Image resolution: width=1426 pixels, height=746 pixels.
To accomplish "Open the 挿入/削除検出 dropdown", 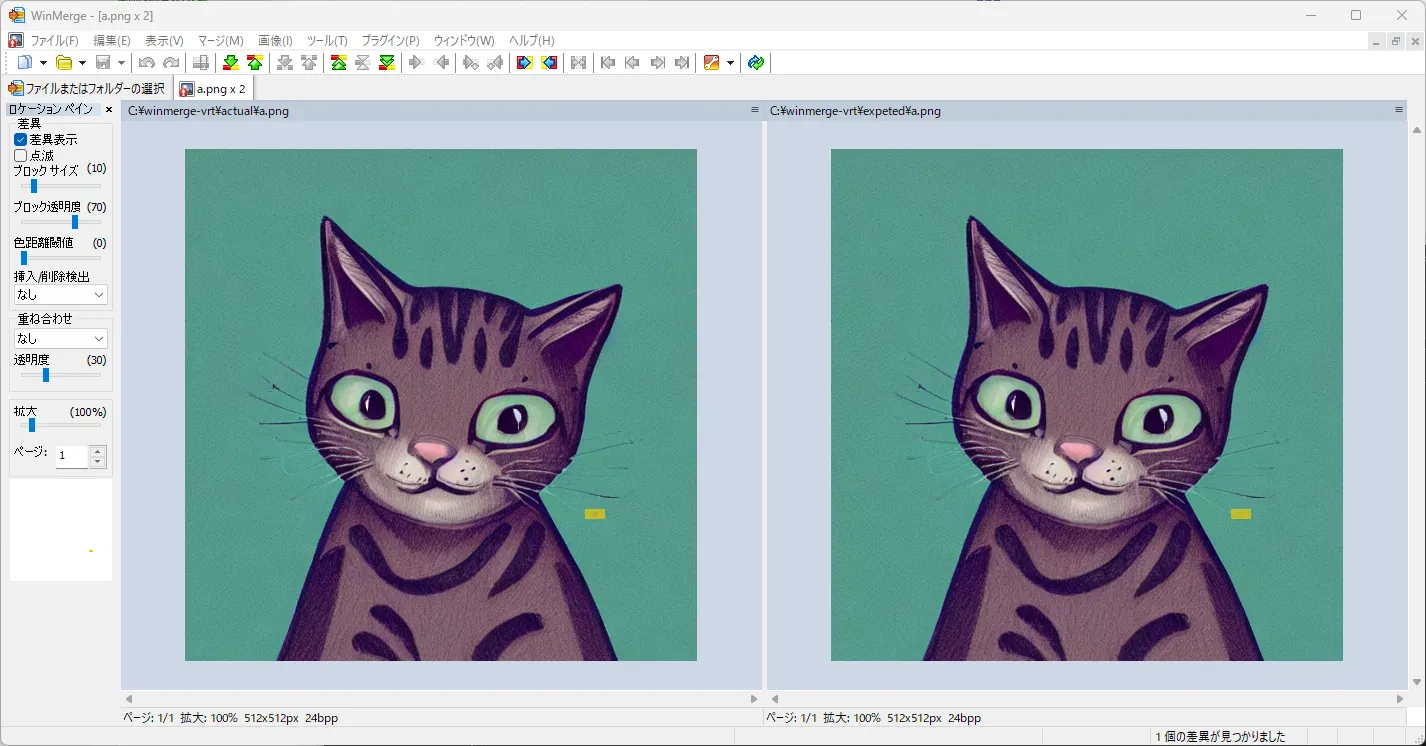I will 60,294.
